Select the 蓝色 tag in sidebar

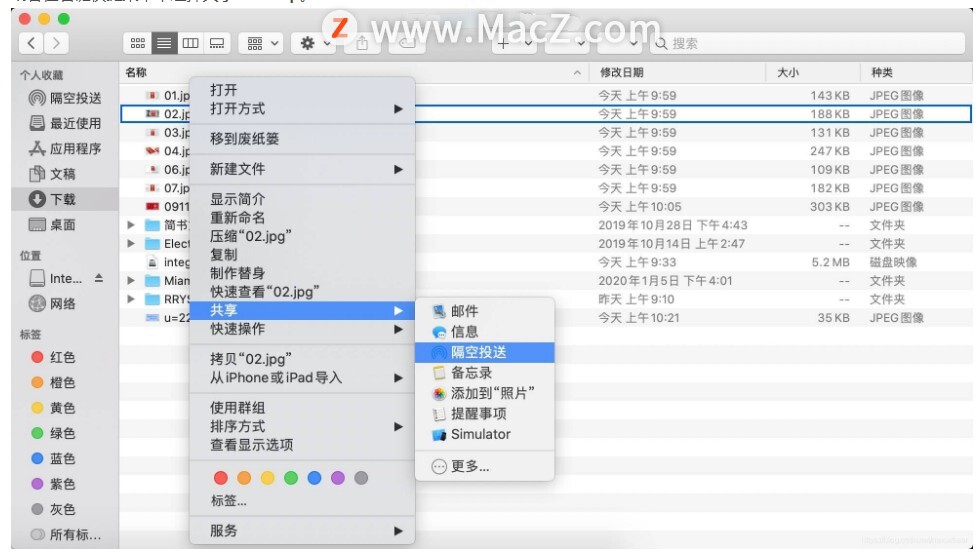click(x=53, y=458)
